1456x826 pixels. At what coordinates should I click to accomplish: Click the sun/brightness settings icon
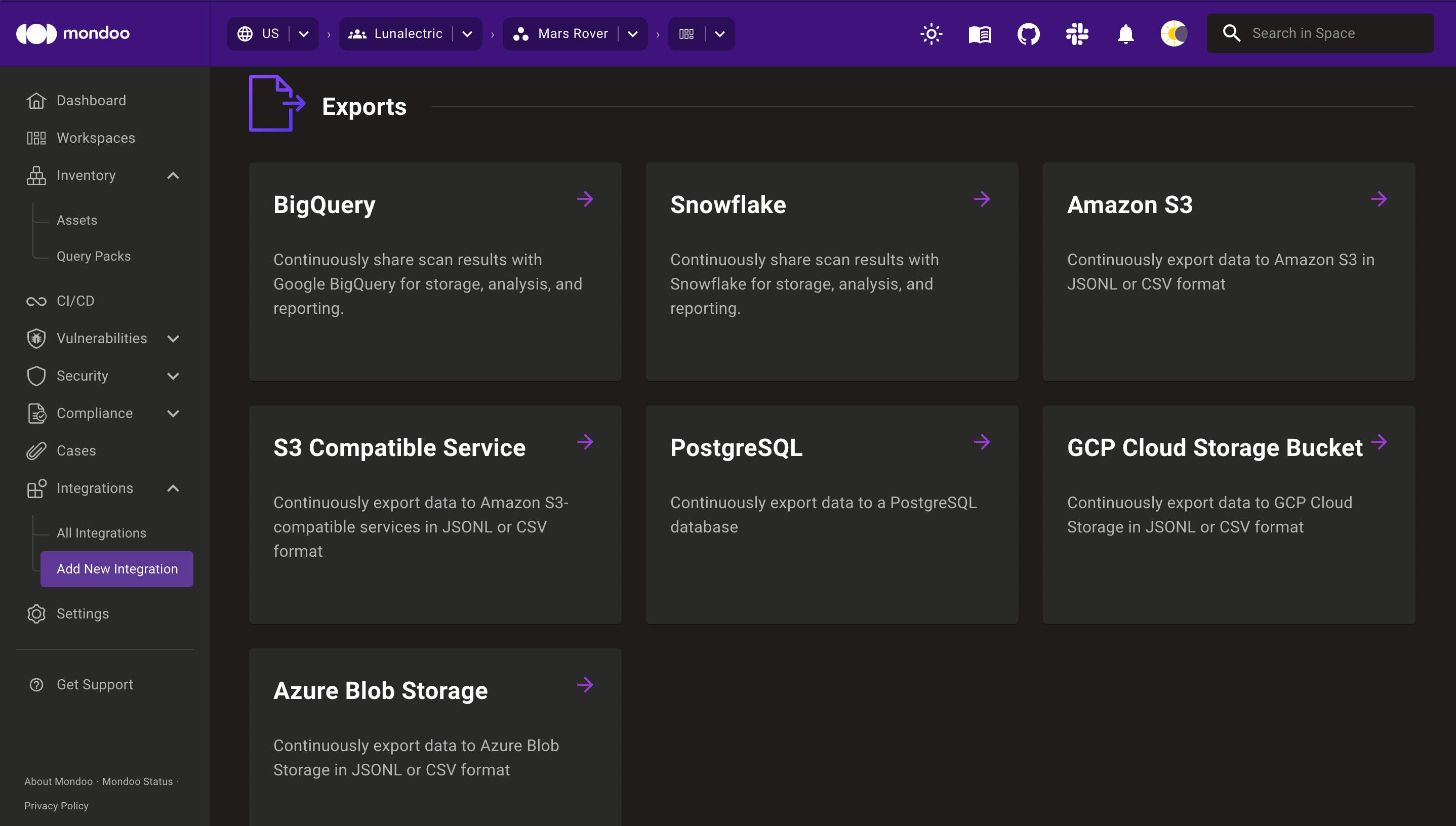[930, 33]
